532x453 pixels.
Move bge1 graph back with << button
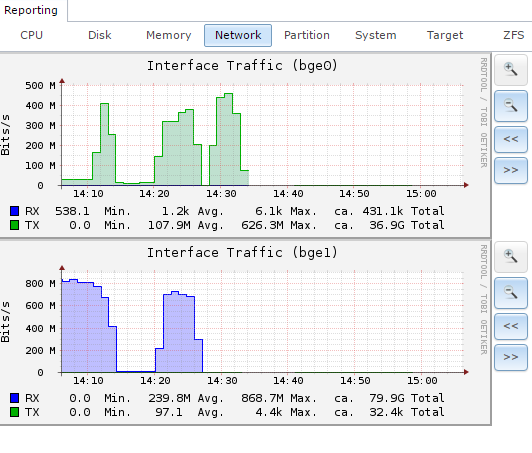tap(511, 326)
